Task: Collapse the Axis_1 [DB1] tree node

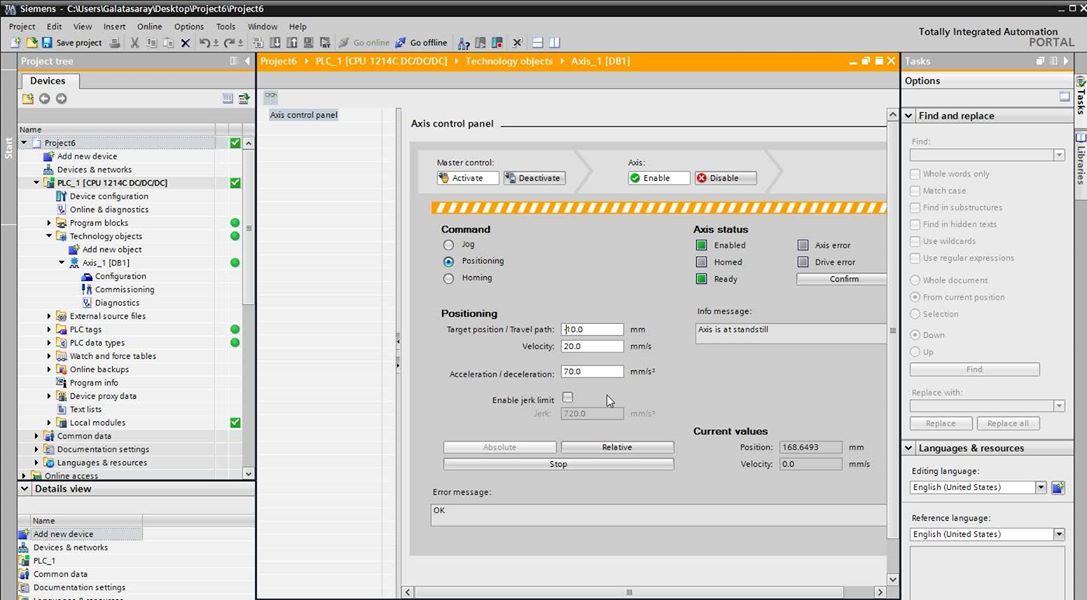Action: click(62, 263)
